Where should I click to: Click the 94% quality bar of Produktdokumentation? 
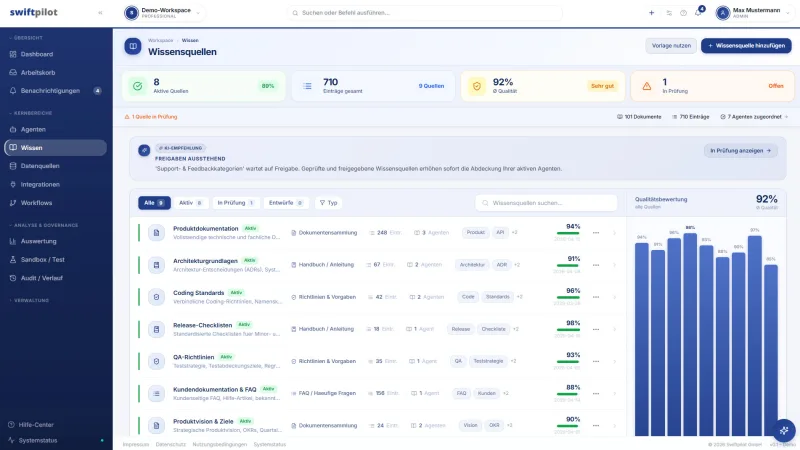click(x=567, y=233)
